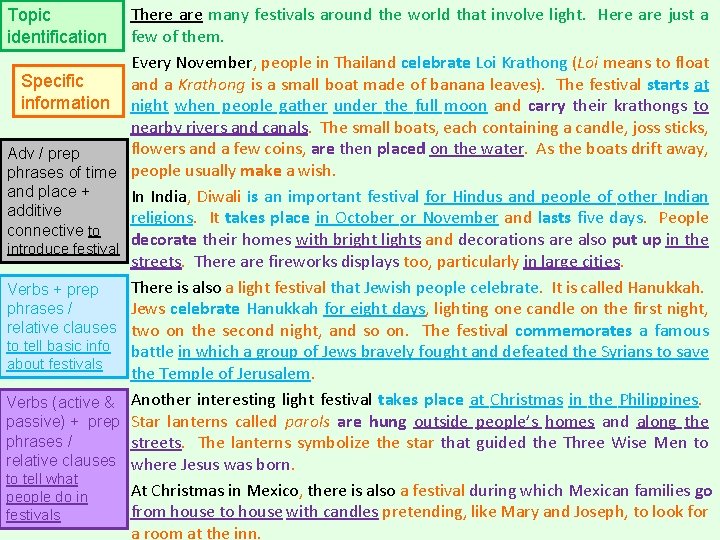Click the words 'Loi Krathong'
The width and height of the screenshot is (720, 540).
[522, 62]
